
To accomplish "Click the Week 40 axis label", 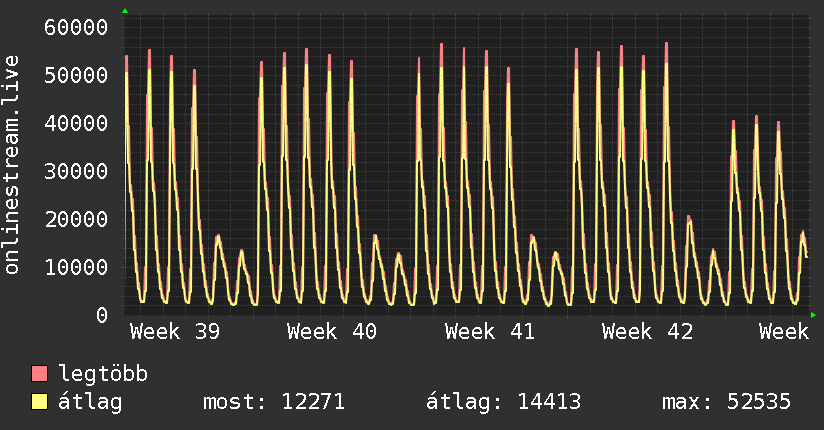I will click(x=332, y=332).
